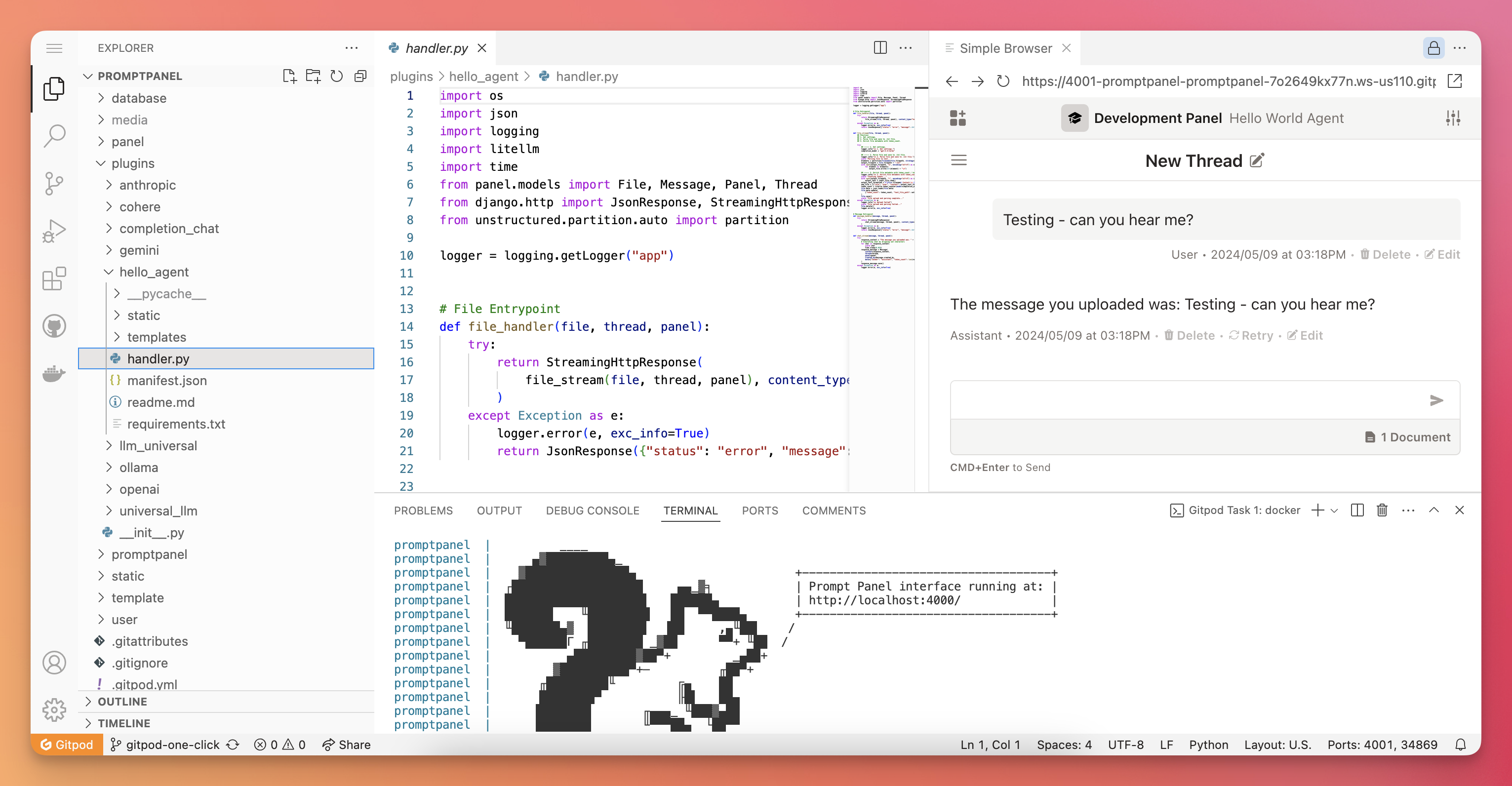
Task: Open panel settings sliders icon
Action: click(1453, 118)
